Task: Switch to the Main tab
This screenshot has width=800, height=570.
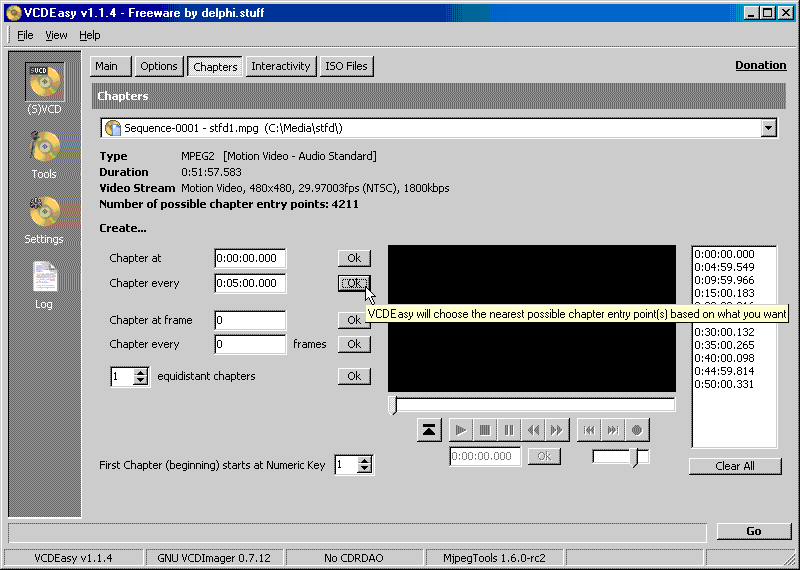Action: pos(111,66)
